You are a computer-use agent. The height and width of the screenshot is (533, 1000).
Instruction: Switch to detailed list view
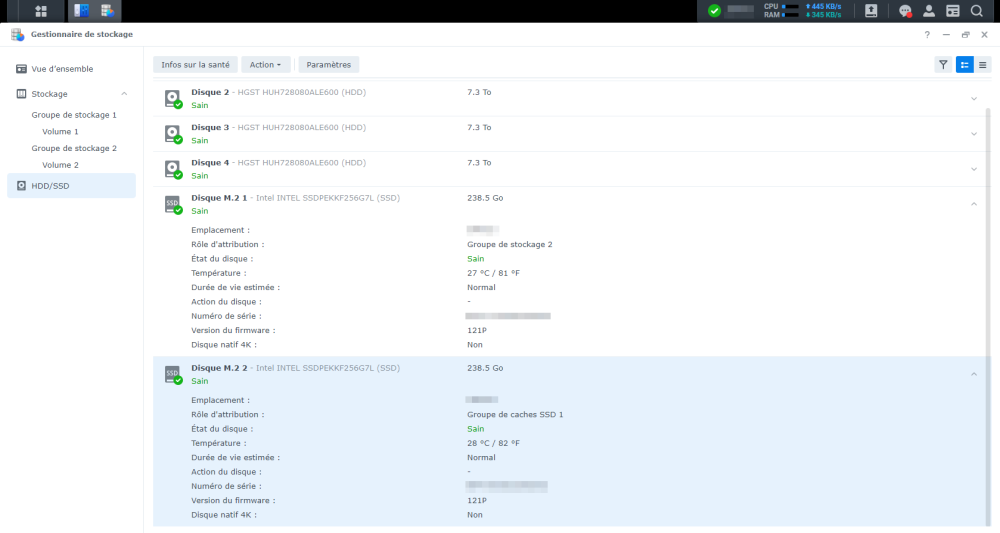tap(965, 65)
